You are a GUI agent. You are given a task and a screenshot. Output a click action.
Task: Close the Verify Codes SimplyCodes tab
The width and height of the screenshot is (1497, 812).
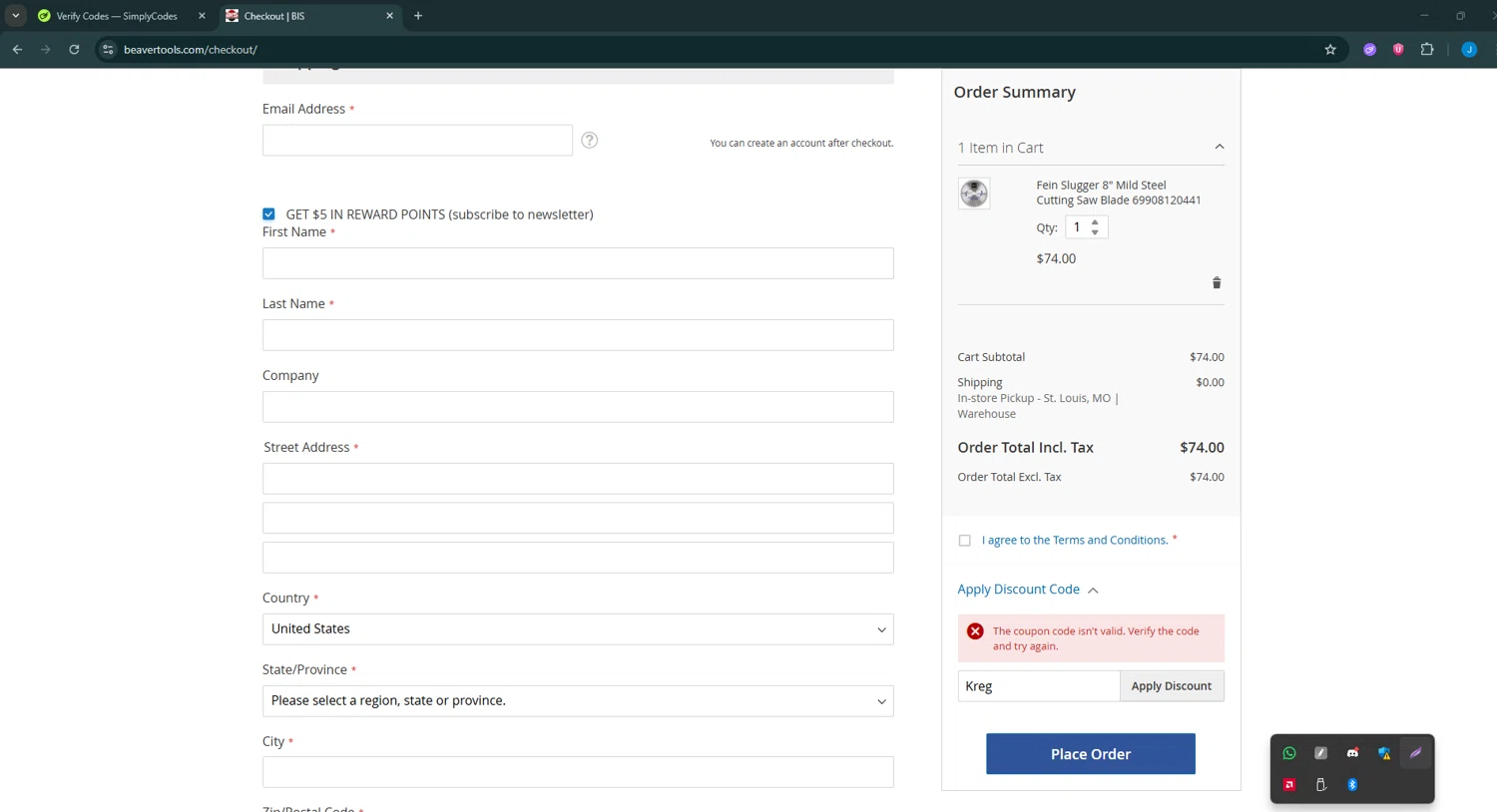(202, 16)
